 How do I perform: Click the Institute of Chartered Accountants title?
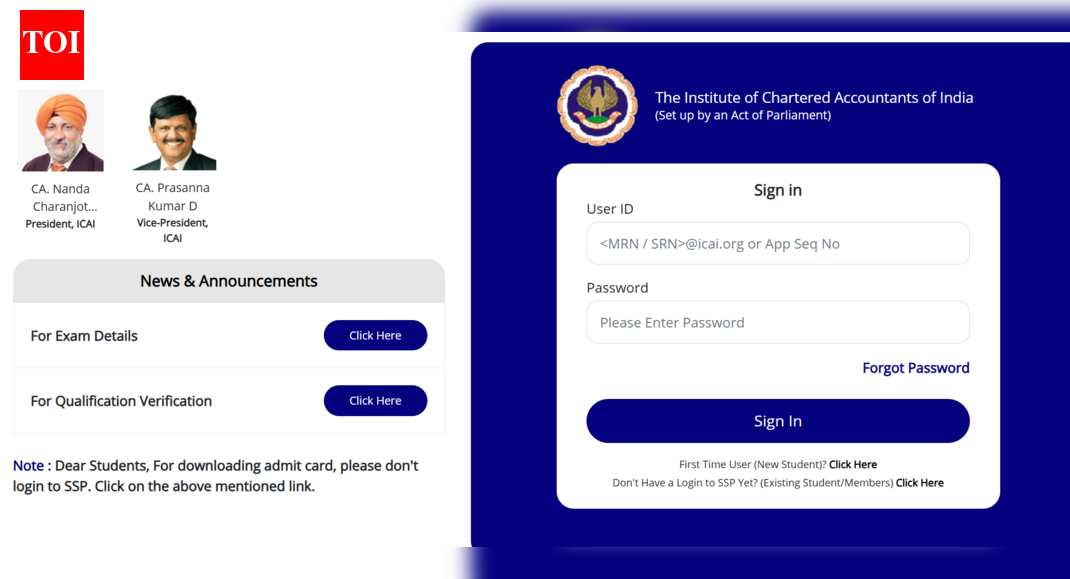(x=813, y=97)
